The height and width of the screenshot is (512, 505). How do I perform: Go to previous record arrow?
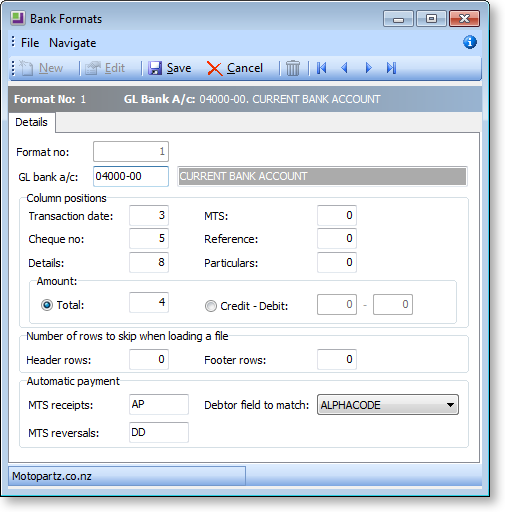pos(345,68)
